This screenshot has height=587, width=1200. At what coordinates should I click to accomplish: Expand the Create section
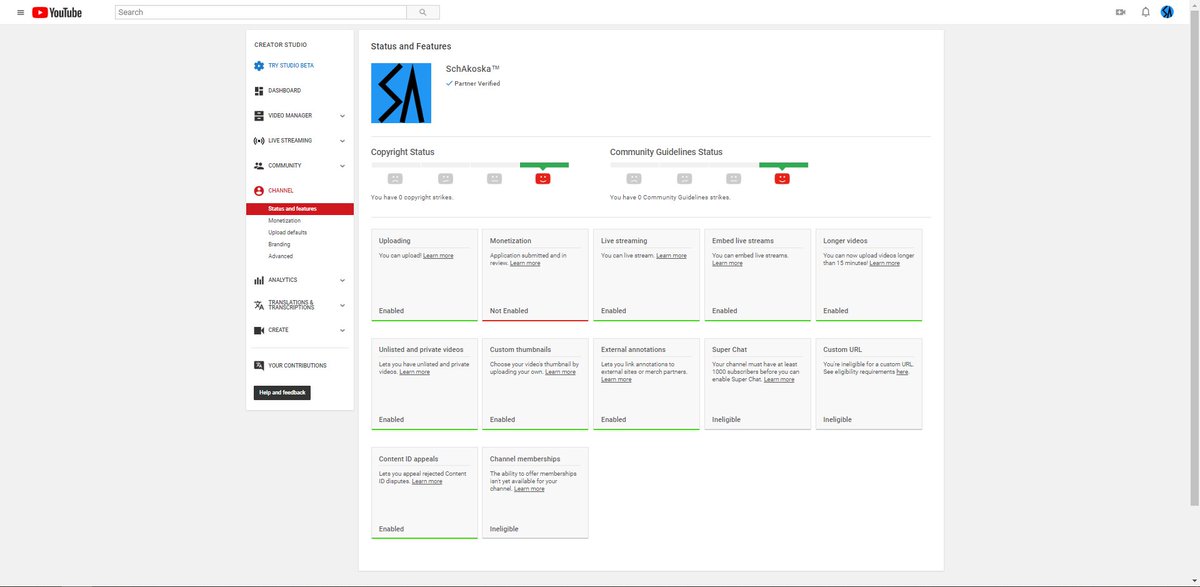click(342, 330)
